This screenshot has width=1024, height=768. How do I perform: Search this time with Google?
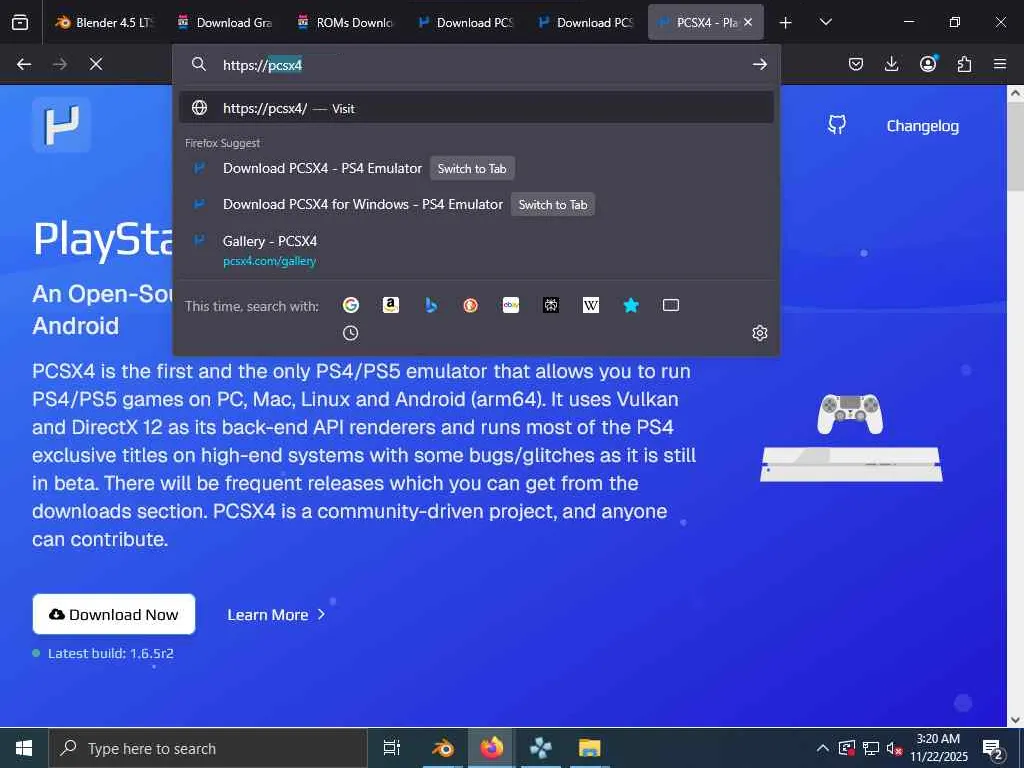(351, 305)
